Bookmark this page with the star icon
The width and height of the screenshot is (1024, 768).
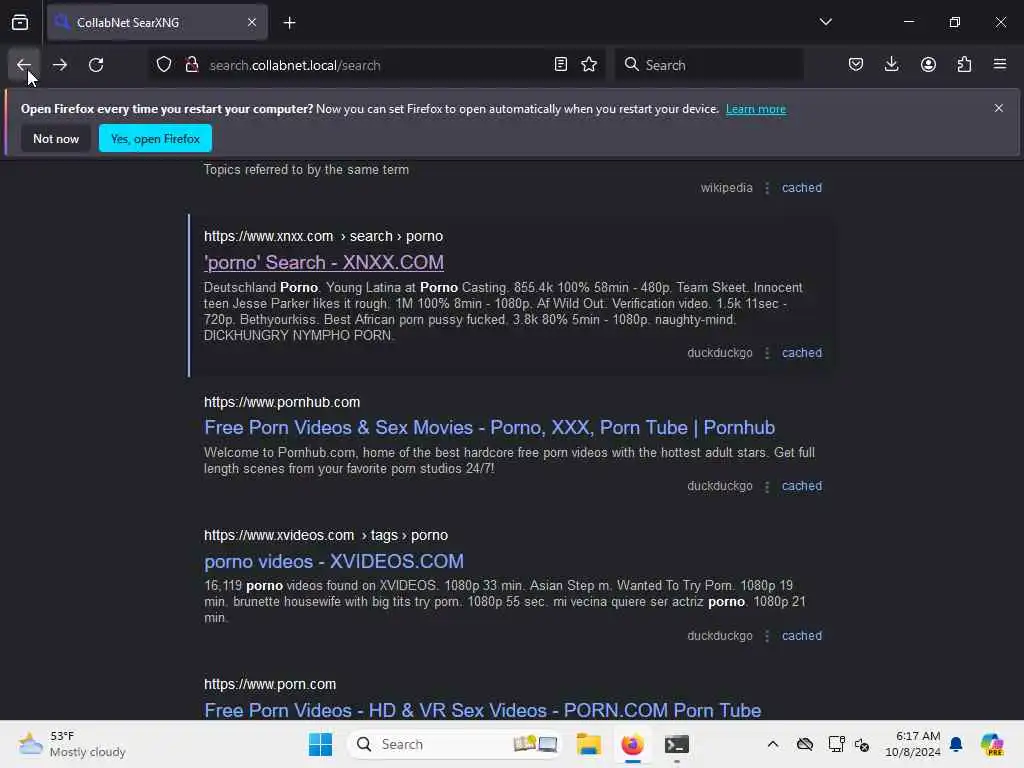[x=589, y=65]
